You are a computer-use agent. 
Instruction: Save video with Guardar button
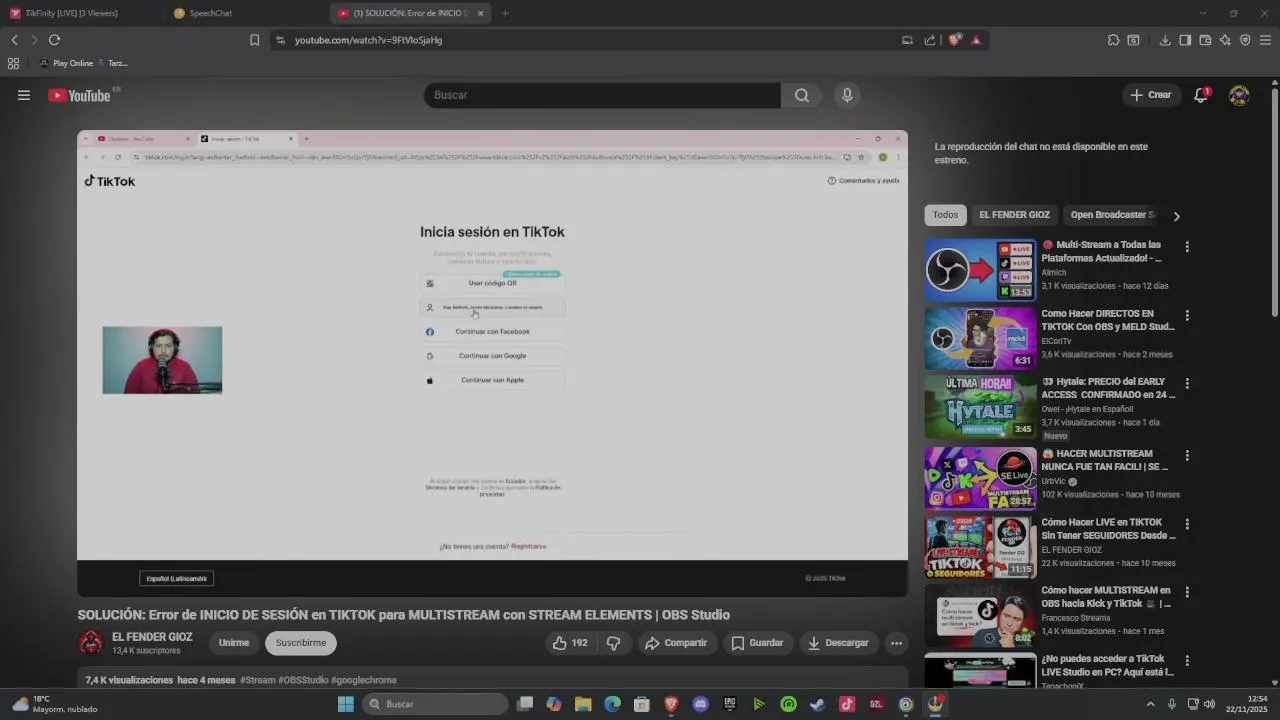[757, 643]
